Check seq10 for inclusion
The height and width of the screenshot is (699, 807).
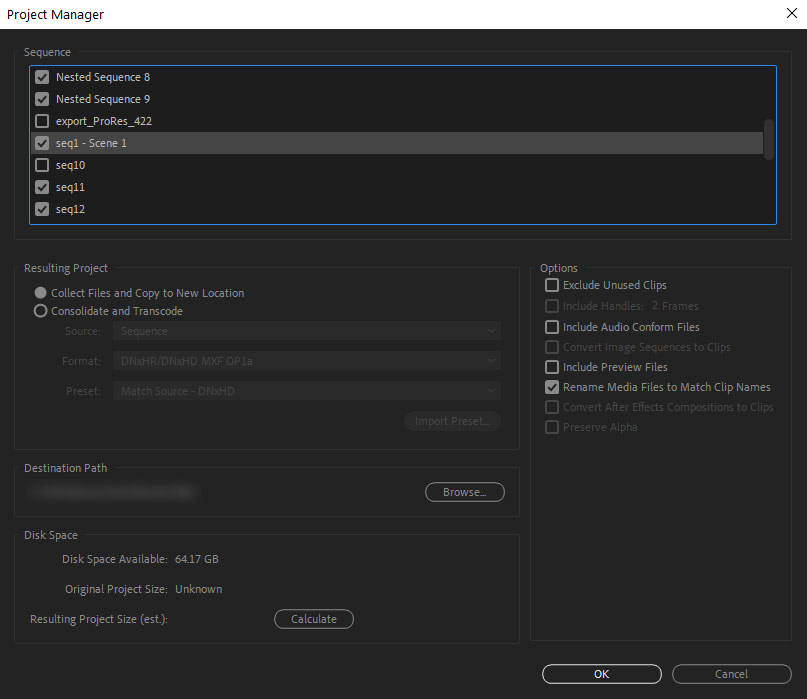coord(42,165)
